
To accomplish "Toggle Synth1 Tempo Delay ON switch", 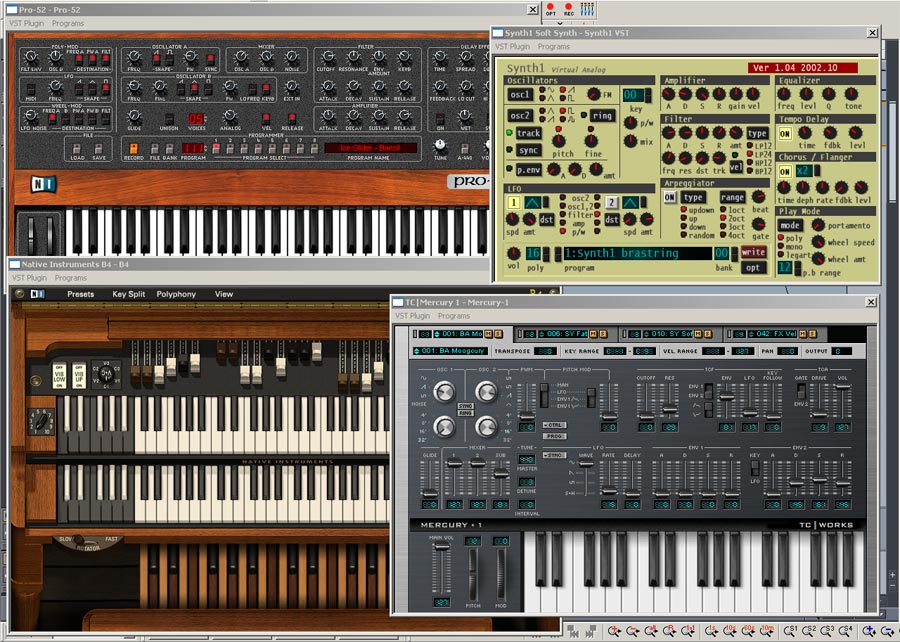I will [x=785, y=134].
